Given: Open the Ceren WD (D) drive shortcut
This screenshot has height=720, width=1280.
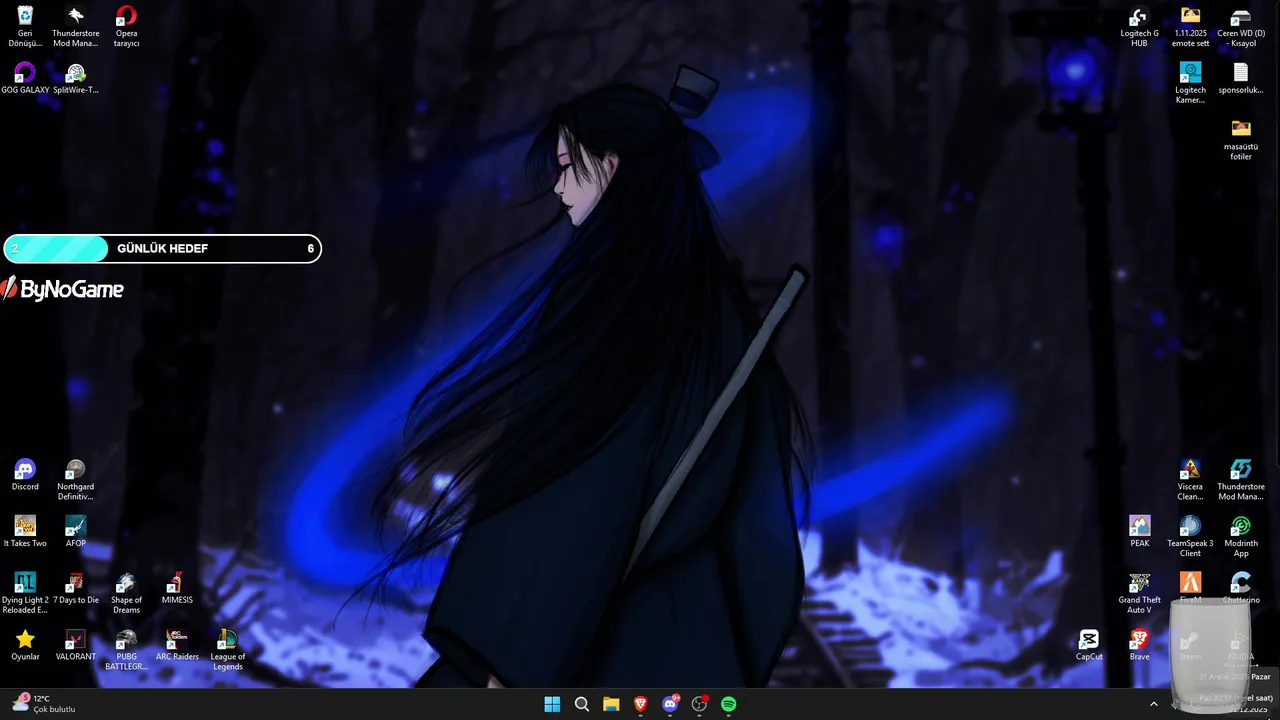Looking at the screenshot, I should tap(1241, 27).
